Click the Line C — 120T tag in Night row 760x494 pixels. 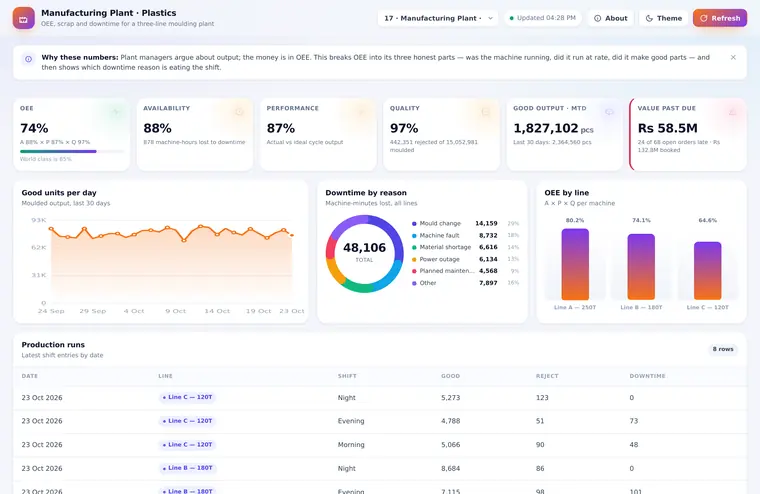187,397
